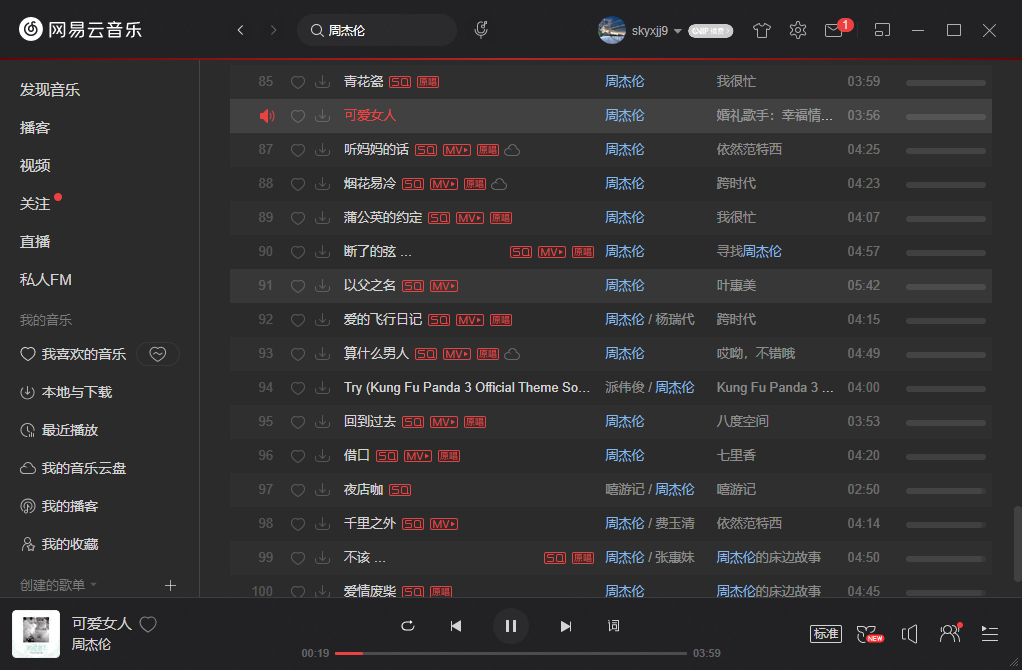Screen dimensions: 1022x670
Task: Open 关注 in the sidebar
Action: point(35,203)
